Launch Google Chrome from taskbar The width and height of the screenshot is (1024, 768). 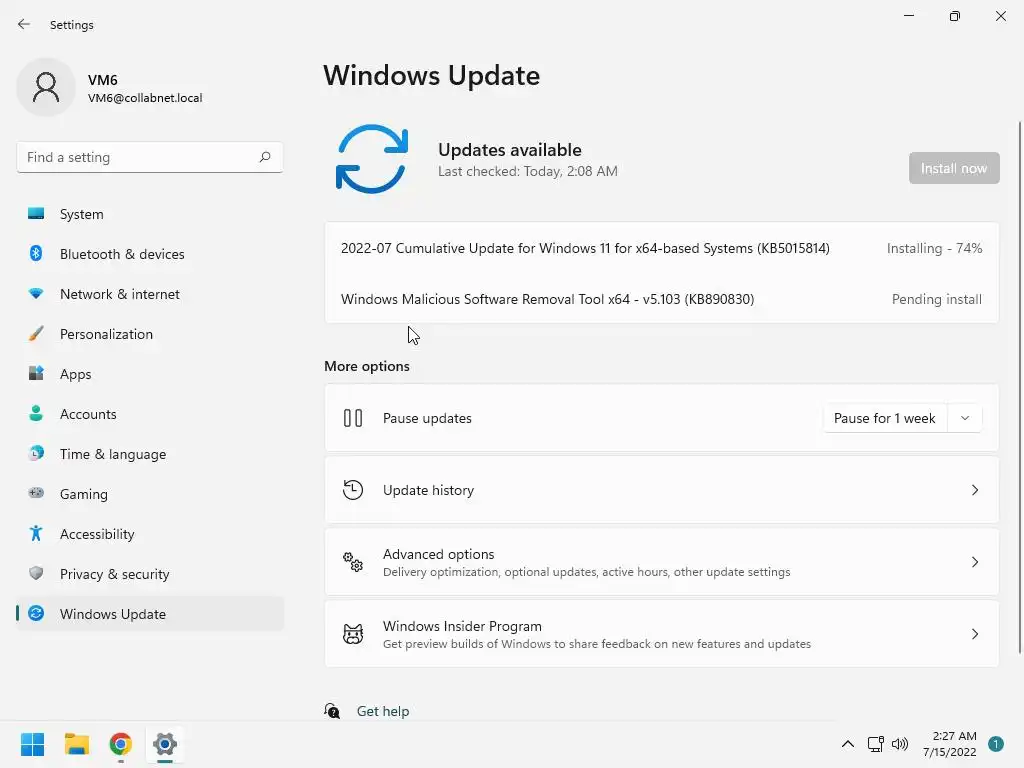point(121,744)
